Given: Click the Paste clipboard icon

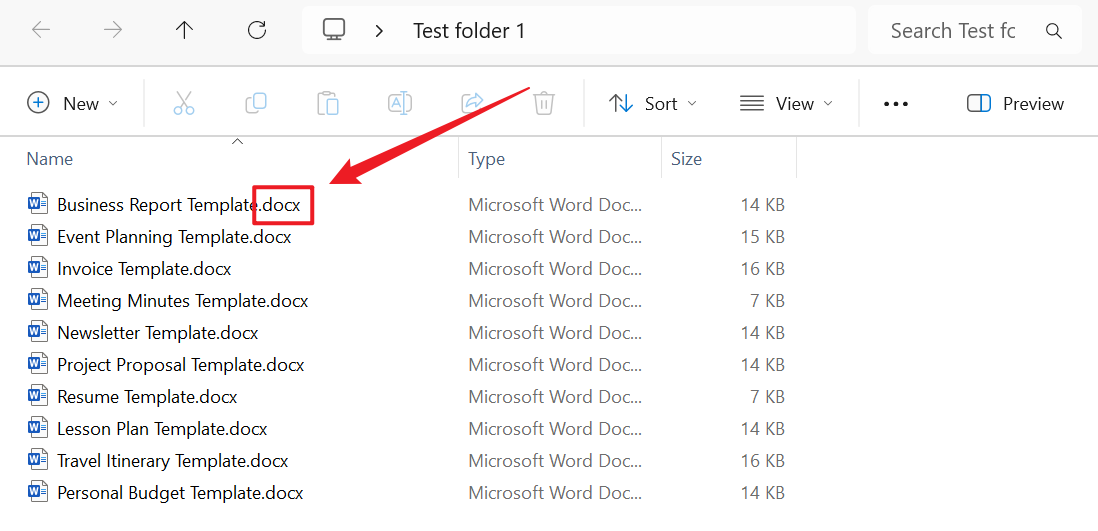Looking at the screenshot, I should tap(328, 103).
